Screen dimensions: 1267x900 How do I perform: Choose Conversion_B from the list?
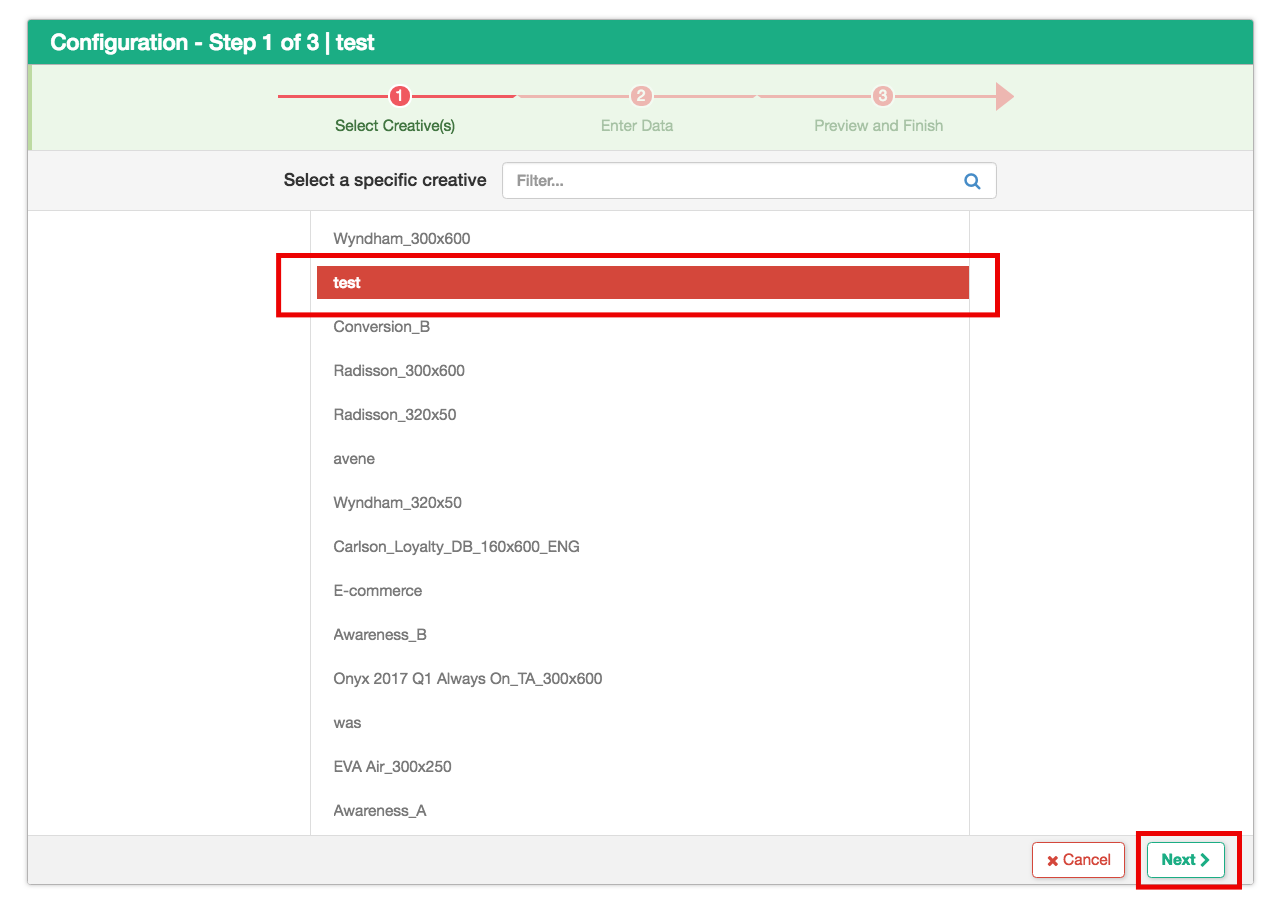(x=382, y=327)
